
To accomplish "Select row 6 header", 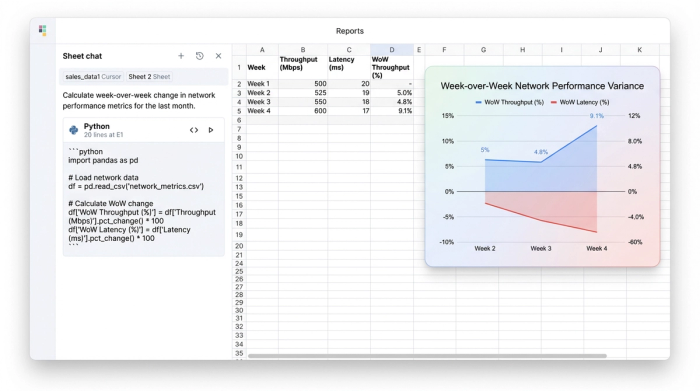I will (239, 120).
